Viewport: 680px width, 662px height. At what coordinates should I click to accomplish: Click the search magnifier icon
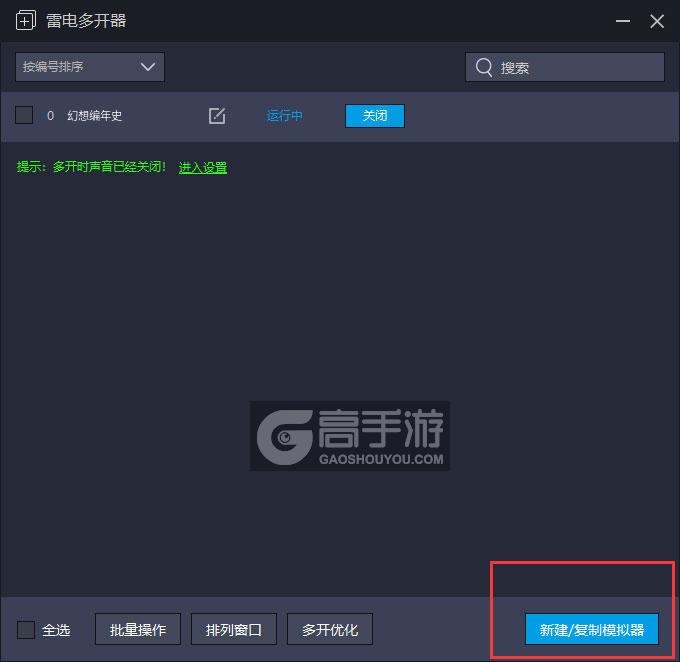pos(484,67)
